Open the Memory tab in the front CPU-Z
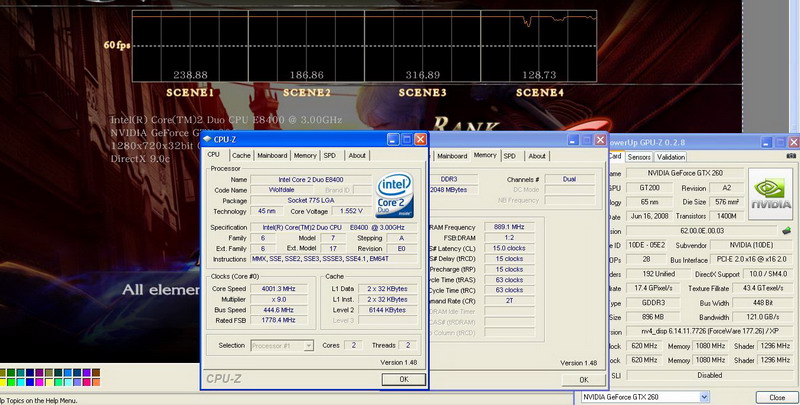800x405 pixels. pyautogui.click(x=305, y=156)
